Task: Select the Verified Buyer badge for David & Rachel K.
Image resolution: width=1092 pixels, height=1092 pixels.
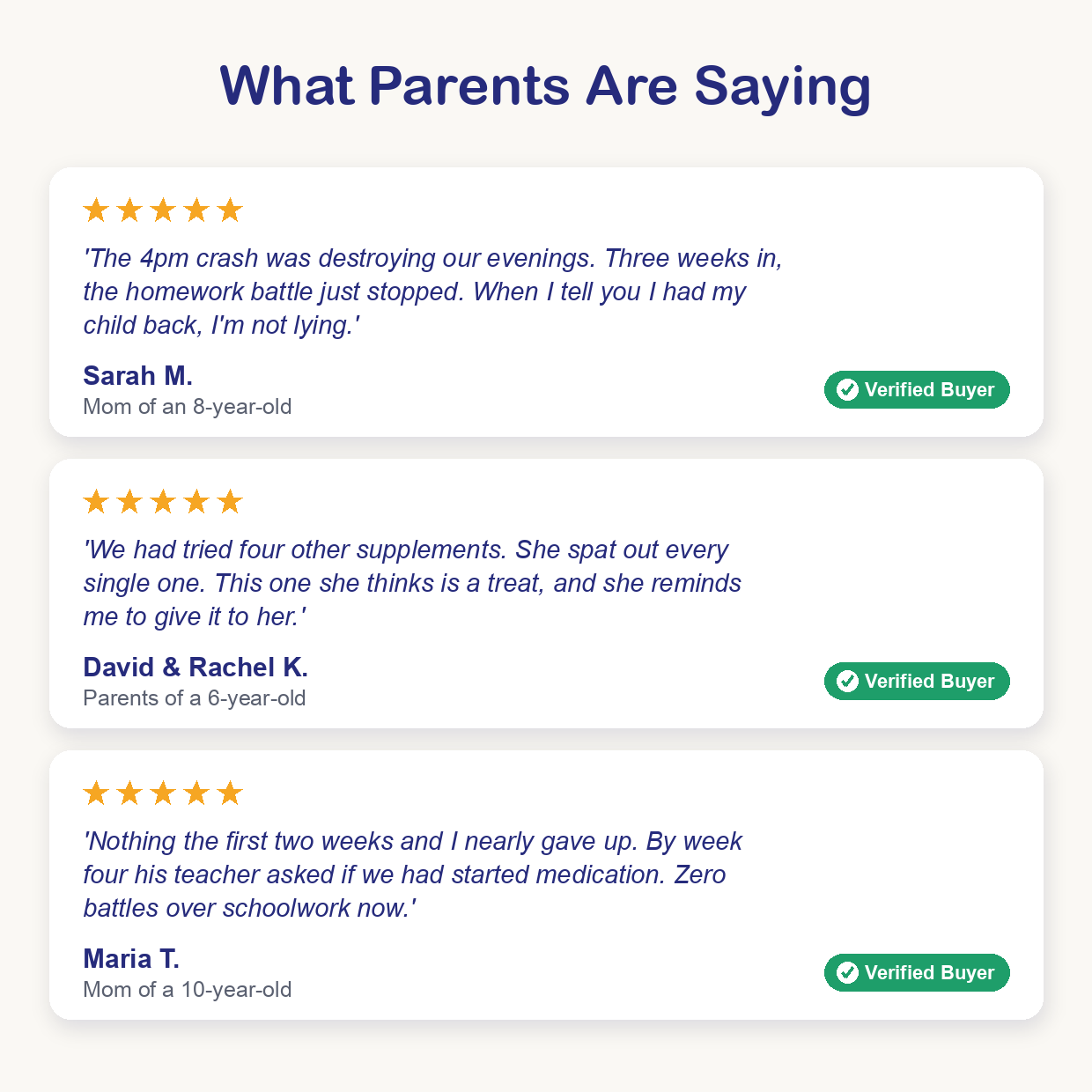Action: tap(917, 681)
